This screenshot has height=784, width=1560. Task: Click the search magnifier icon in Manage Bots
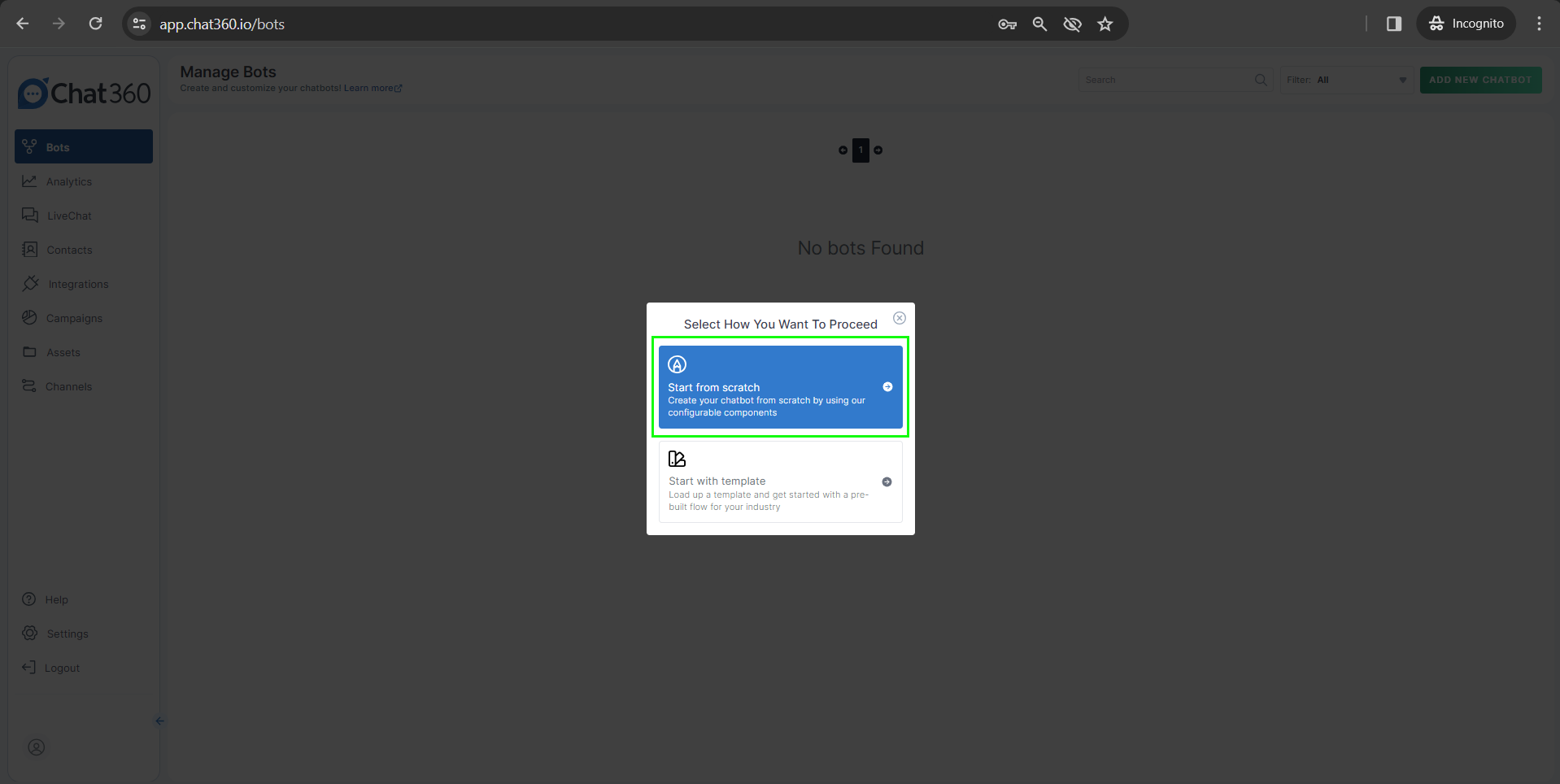1261,80
